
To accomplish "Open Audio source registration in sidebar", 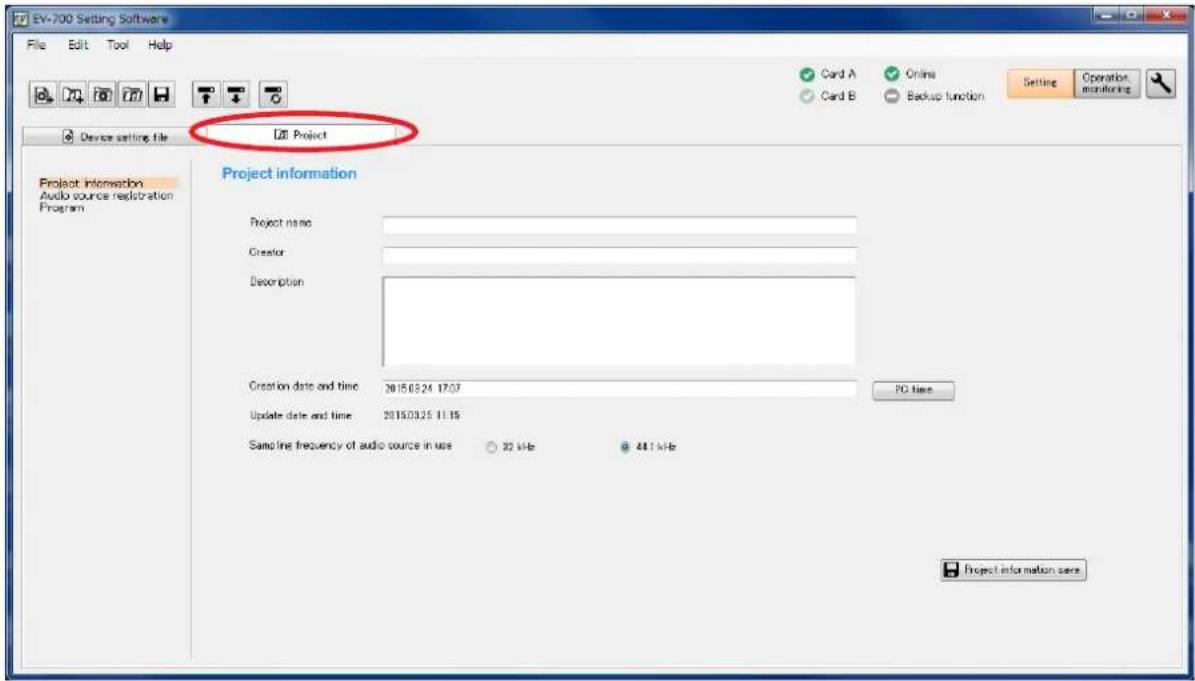I will tap(106, 196).
